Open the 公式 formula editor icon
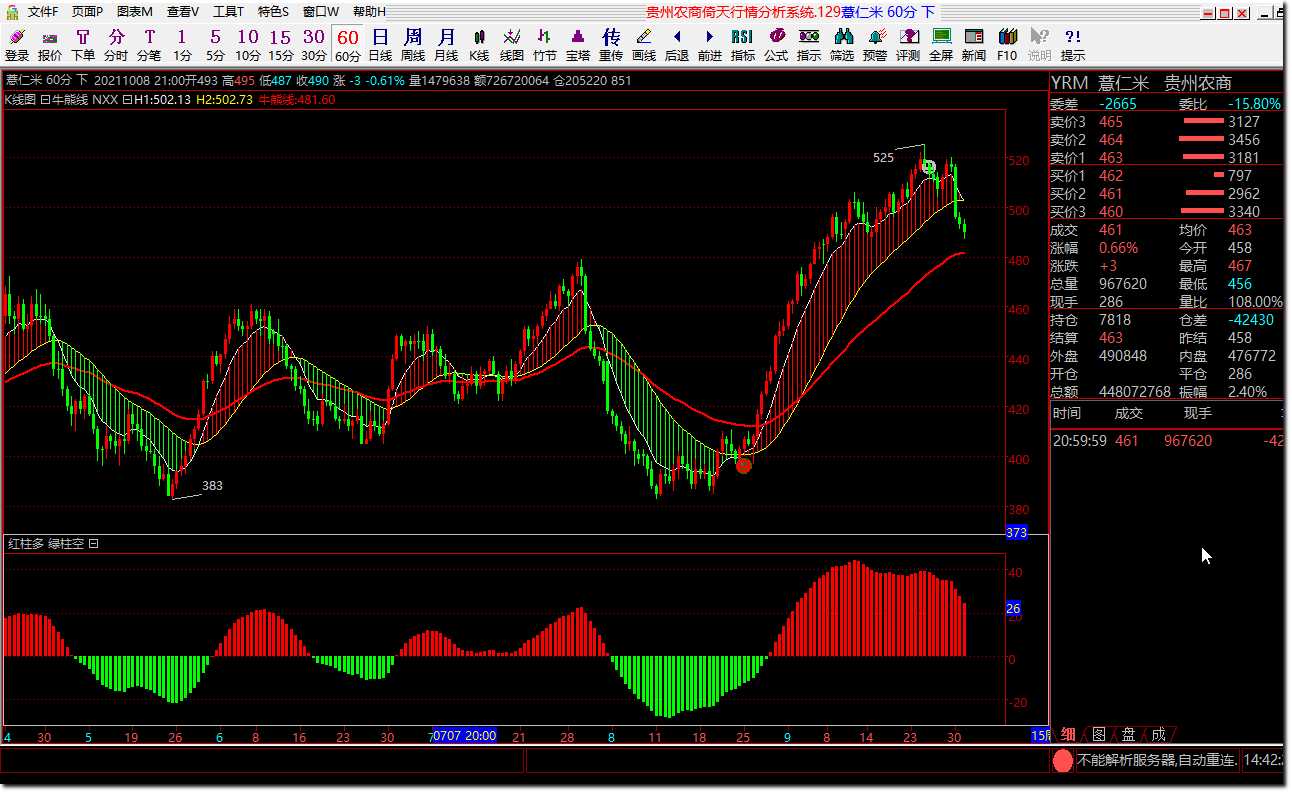Image resolution: width=1292 pixels, height=792 pixels. (776, 45)
